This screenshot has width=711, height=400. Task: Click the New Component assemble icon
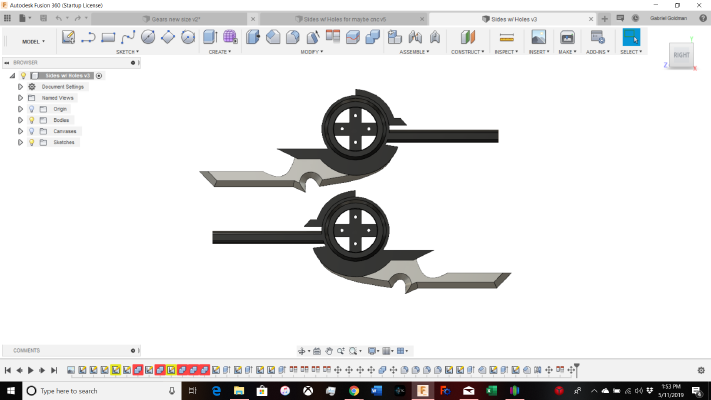pyautogui.click(x=395, y=37)
